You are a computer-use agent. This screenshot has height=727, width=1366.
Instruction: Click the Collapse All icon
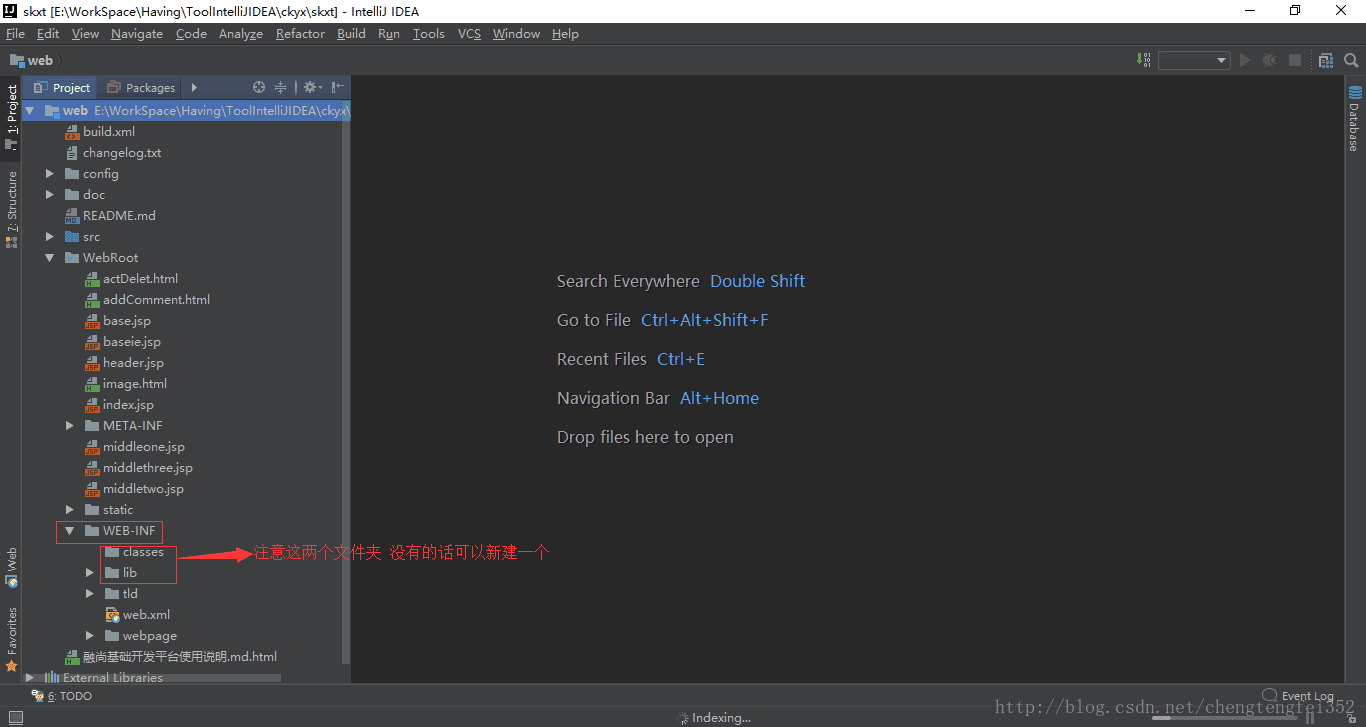pos(281,87)
